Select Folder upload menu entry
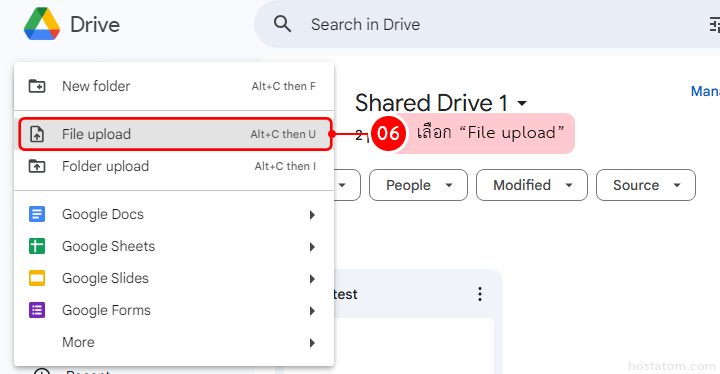Image resolution: width=720 pixels, height=374 pixels. [174, 166]
